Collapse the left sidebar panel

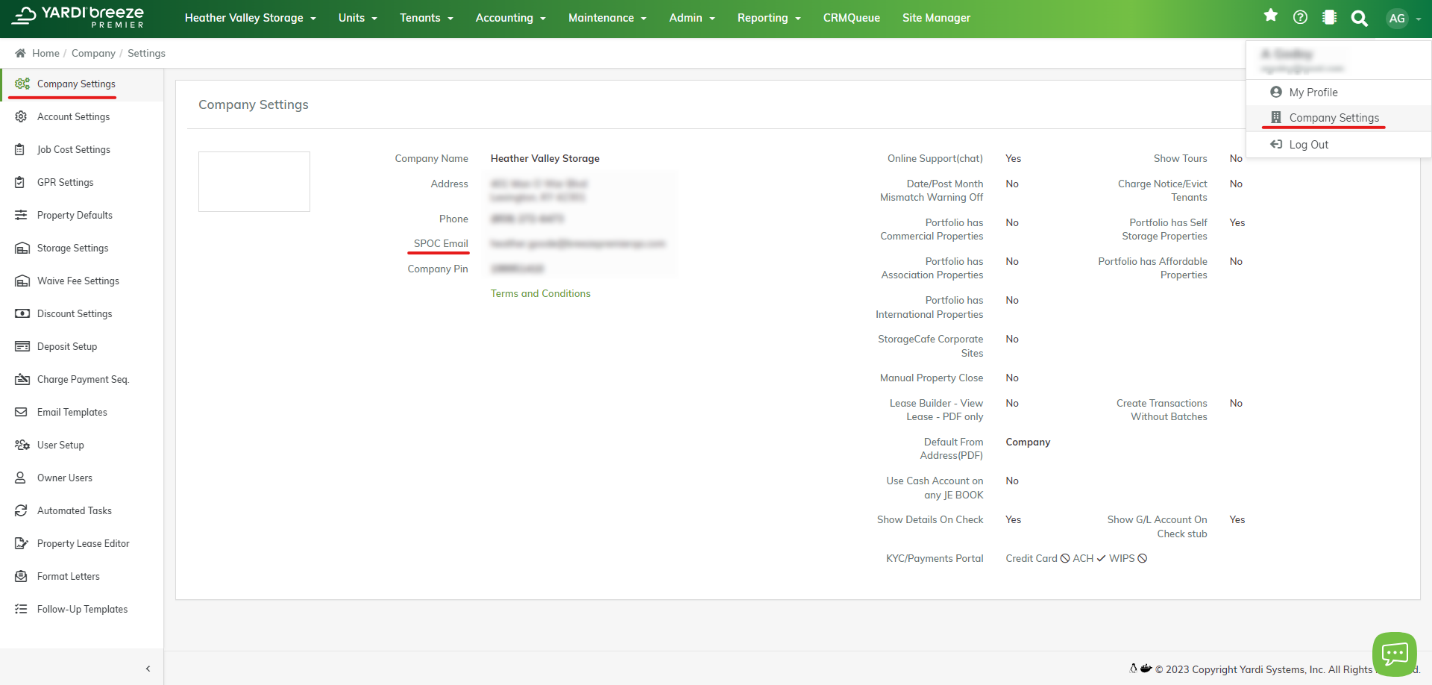(x=148, y=668)
